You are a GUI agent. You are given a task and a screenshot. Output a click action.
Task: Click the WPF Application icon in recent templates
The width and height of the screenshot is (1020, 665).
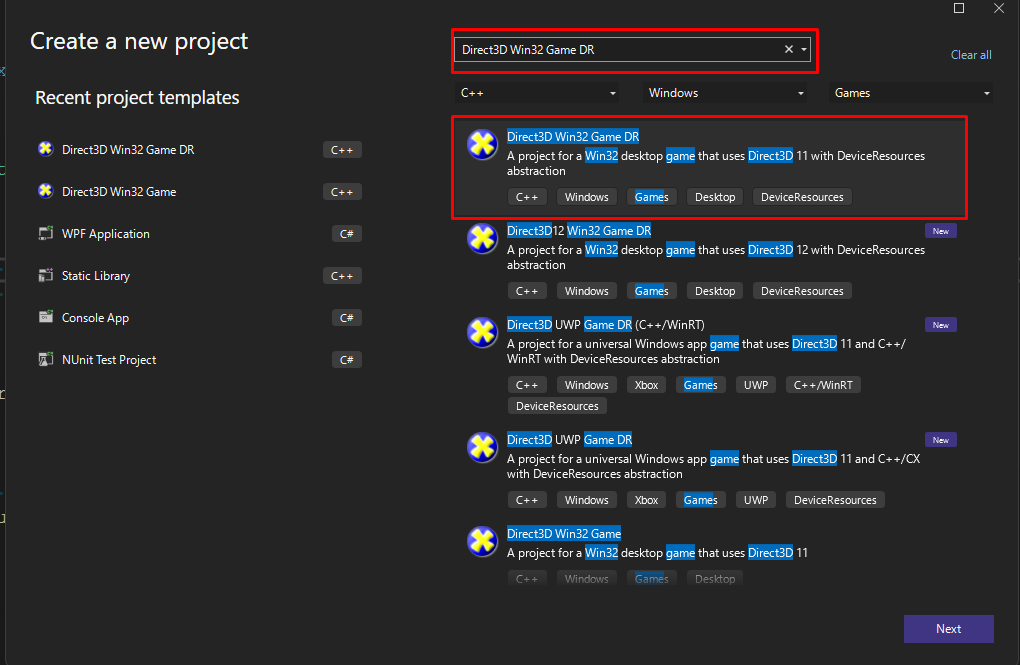click(45, 233)
